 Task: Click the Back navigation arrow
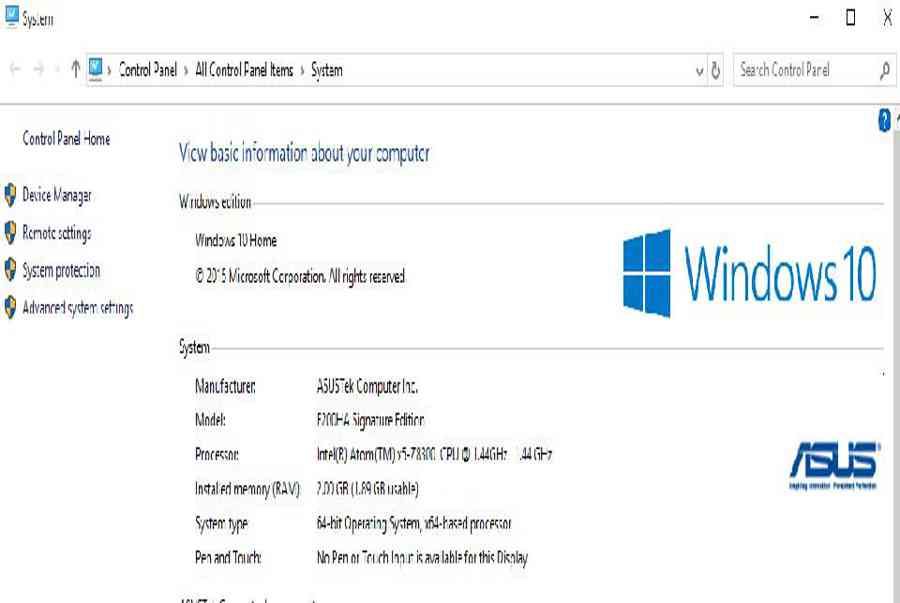point(15,70)
